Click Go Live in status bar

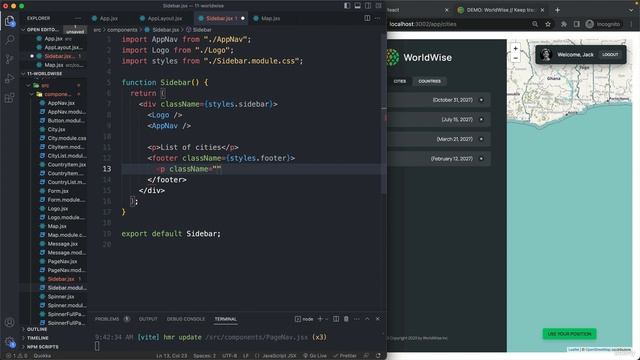(x=315, y=356)
